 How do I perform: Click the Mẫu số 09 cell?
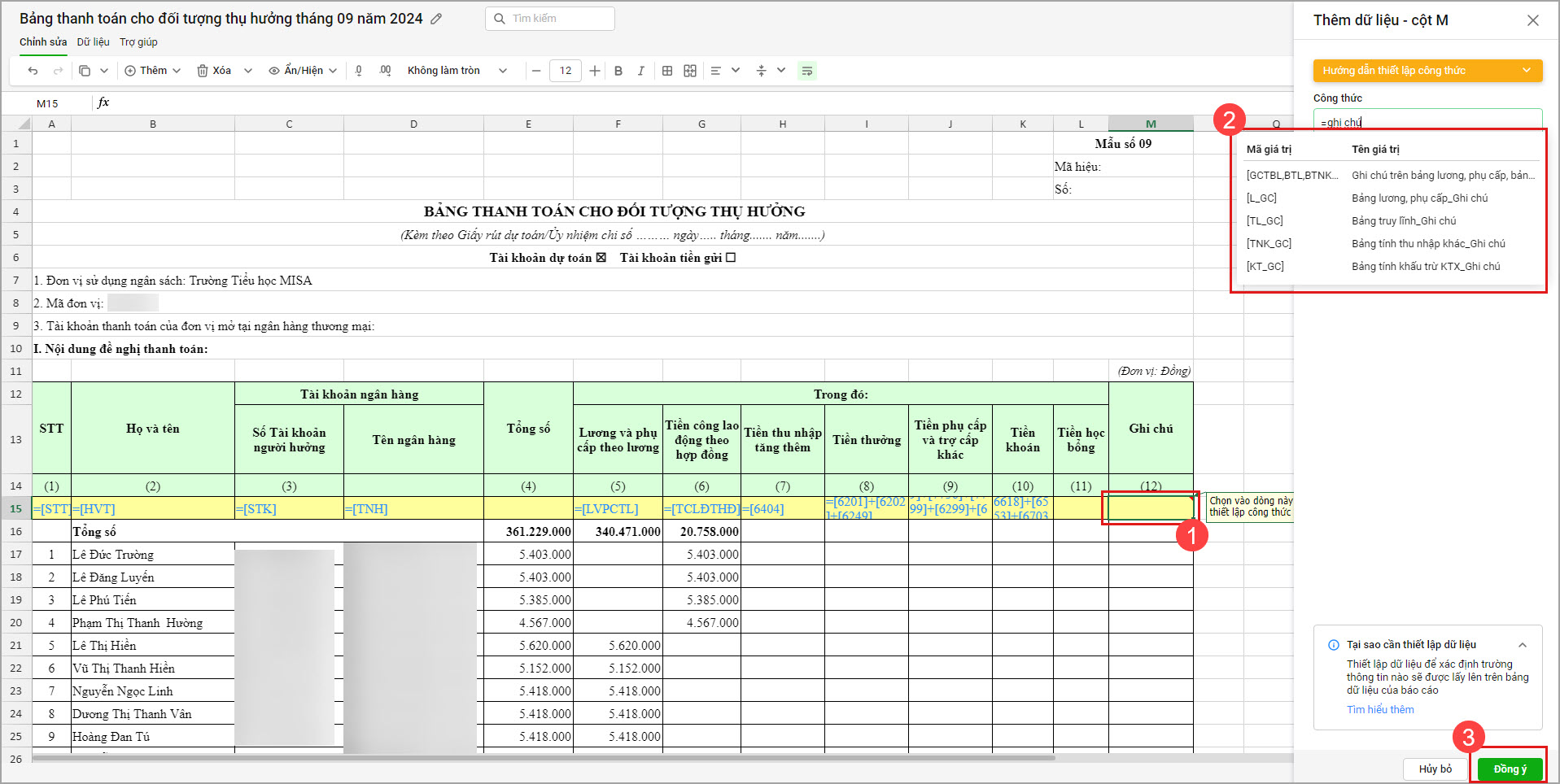[1123, 144]
